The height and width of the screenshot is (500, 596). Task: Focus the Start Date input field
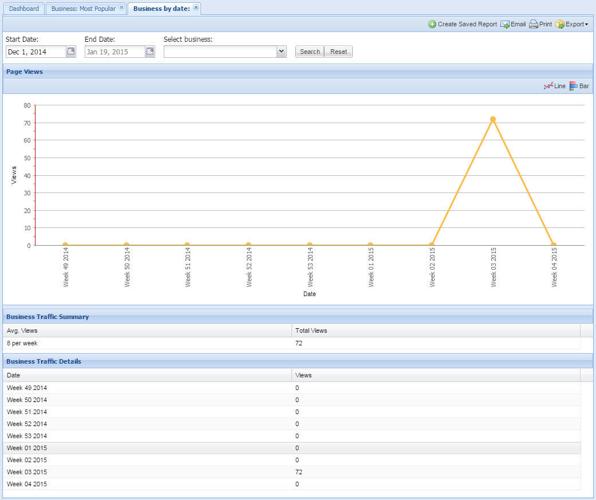(x=36, y=52)
